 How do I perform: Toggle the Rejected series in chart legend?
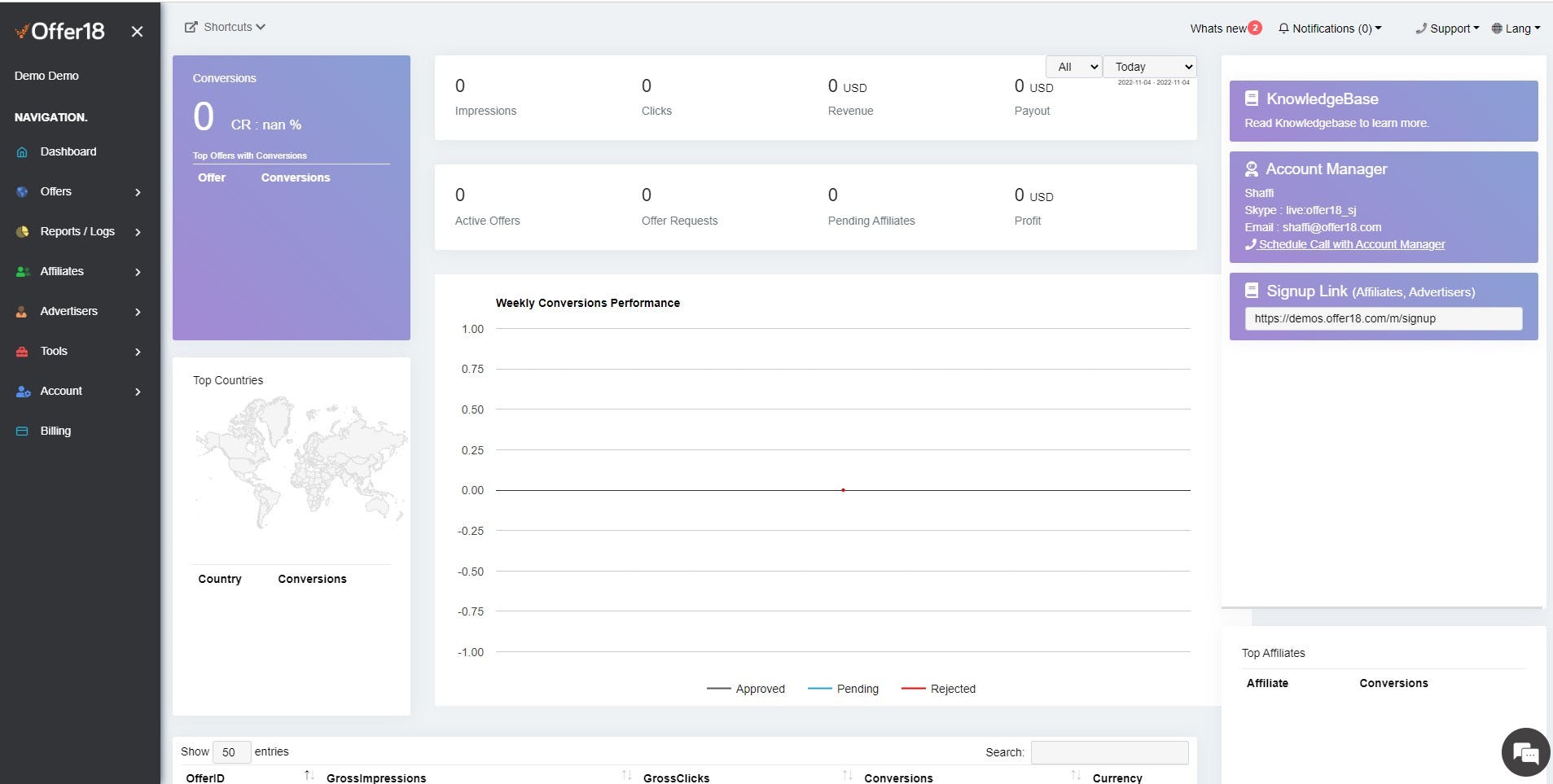click(x=938, y=689)
